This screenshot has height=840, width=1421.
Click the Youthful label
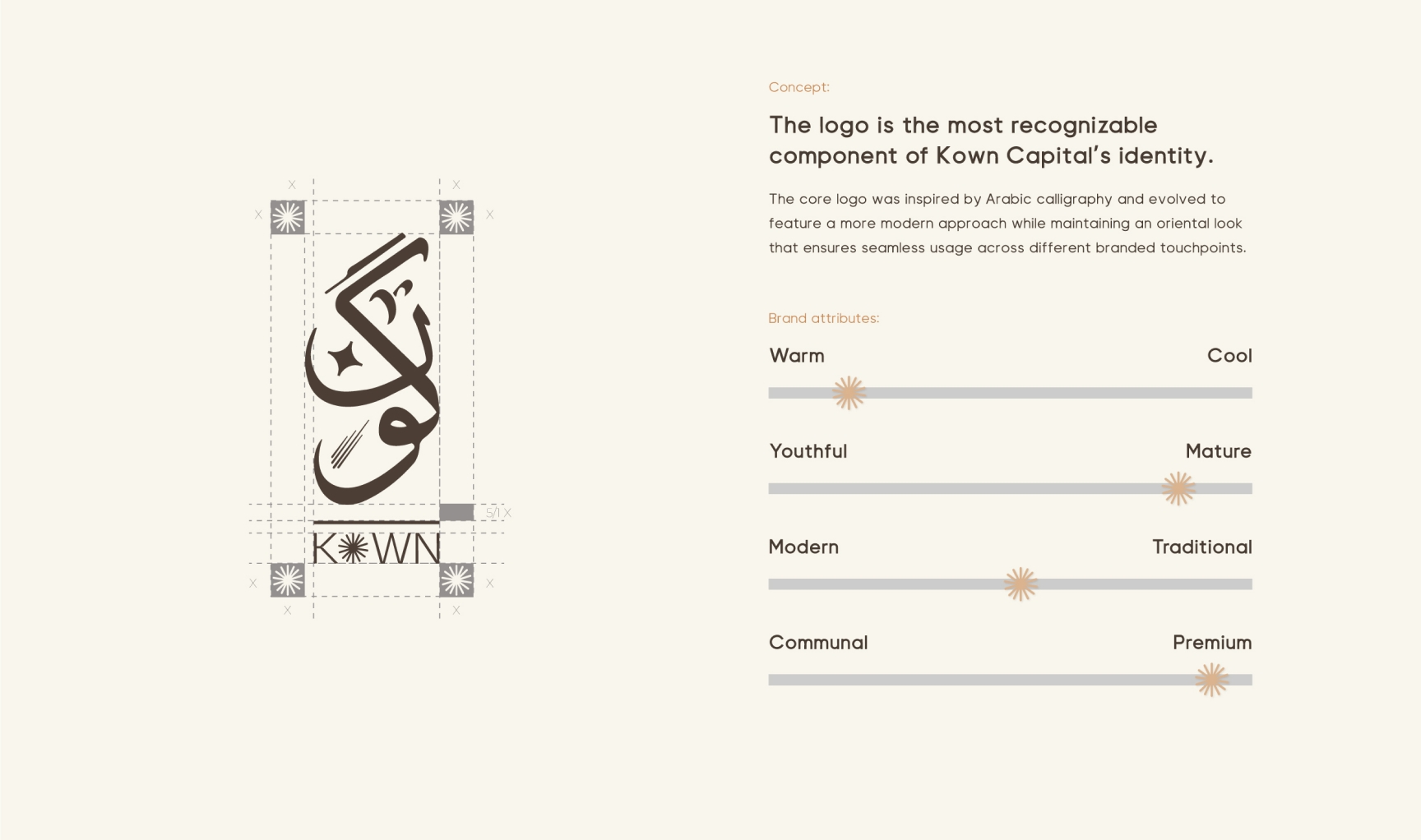point(808,451)
